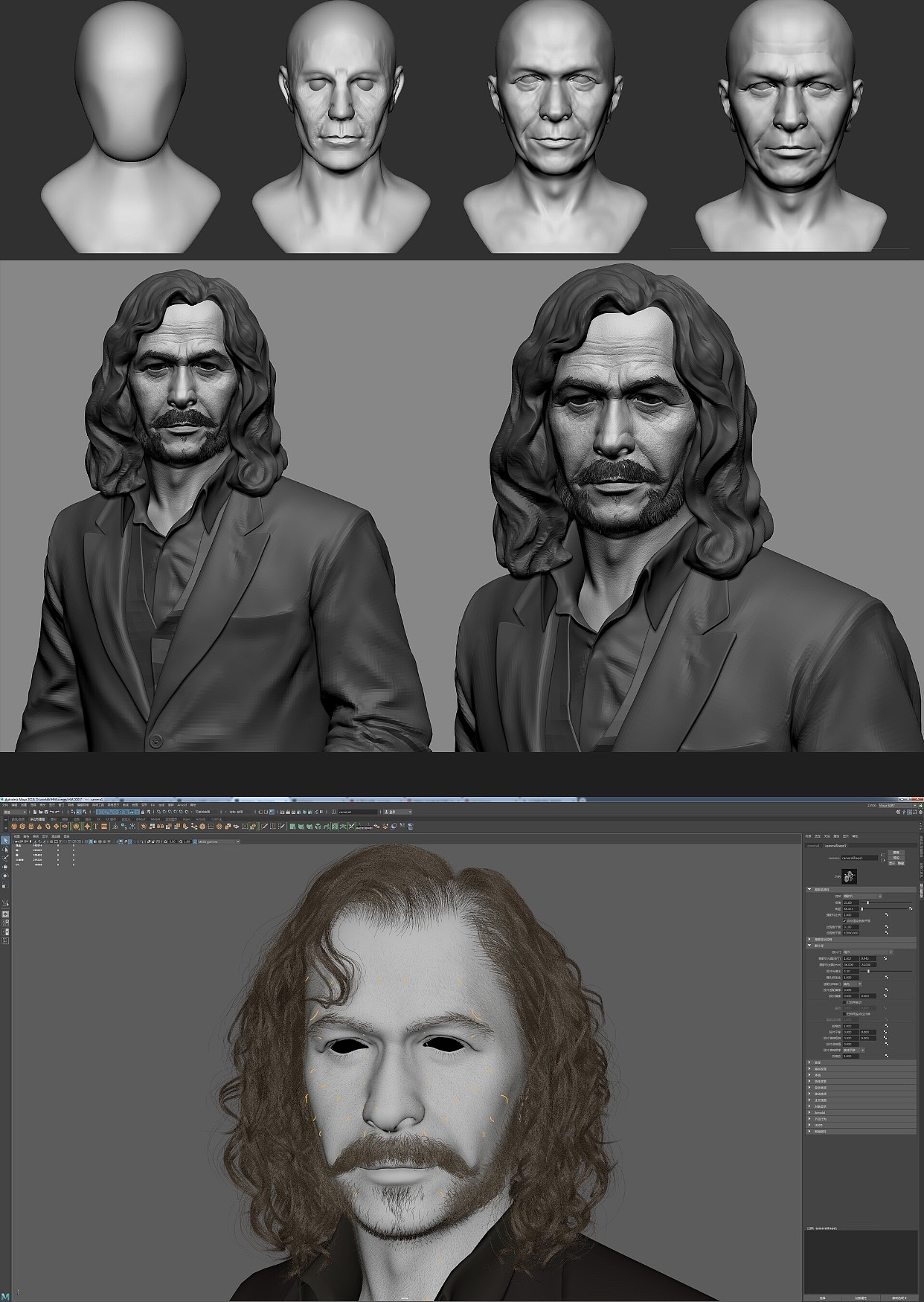This screenshot has height=1302, width=924.
Task: Open the camera Controls dropdown in Attribute Editor
Action: 862,896
